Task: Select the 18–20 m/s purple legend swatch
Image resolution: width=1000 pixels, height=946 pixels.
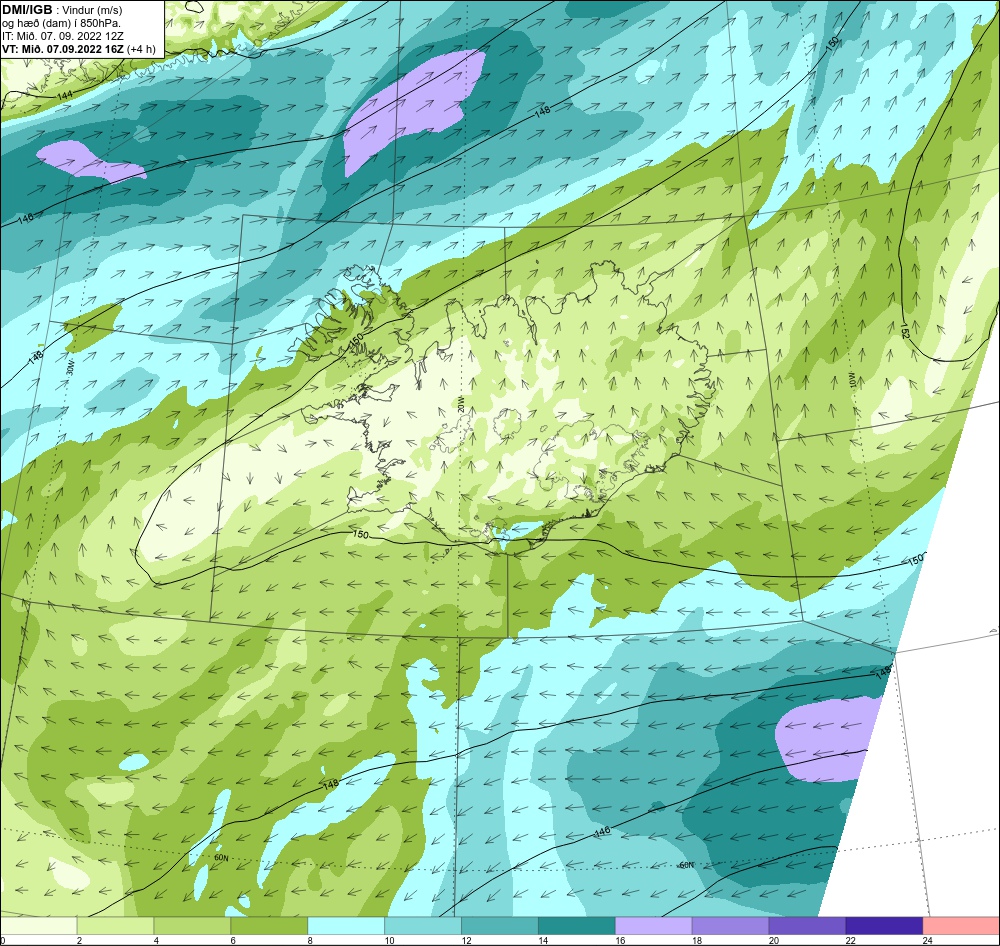Action: 730,926
